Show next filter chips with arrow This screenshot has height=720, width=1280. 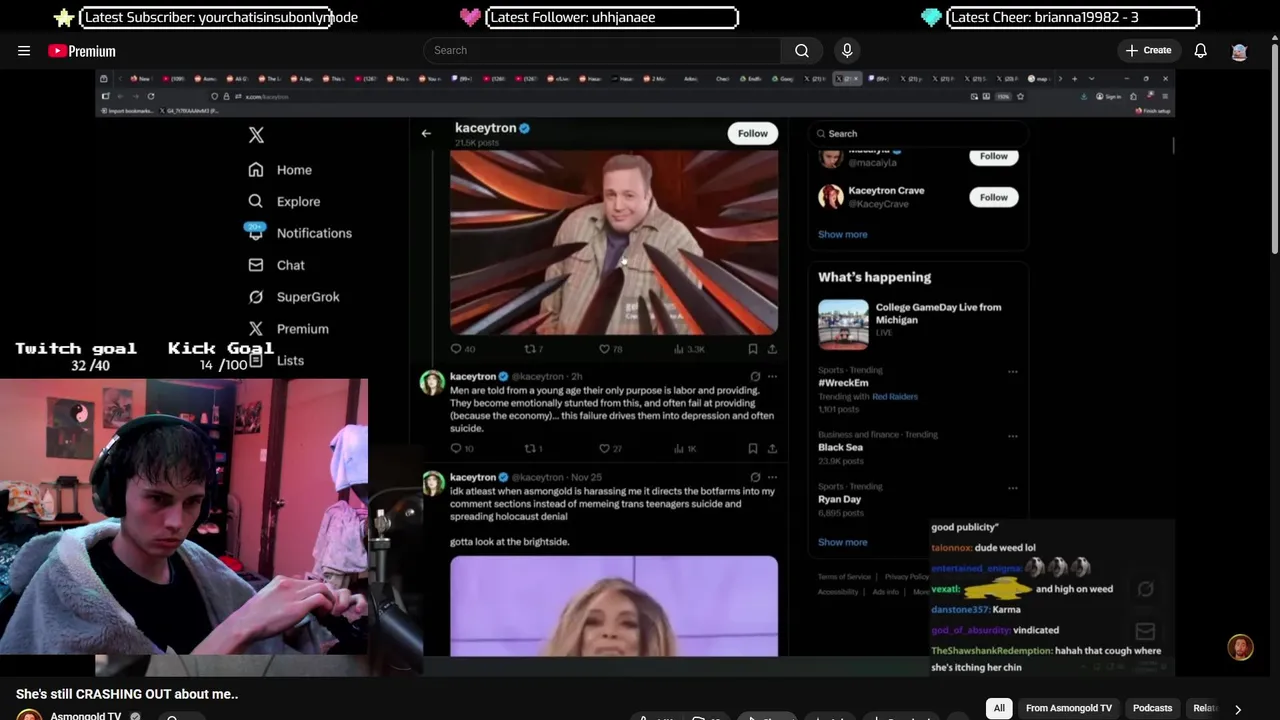1238,709
